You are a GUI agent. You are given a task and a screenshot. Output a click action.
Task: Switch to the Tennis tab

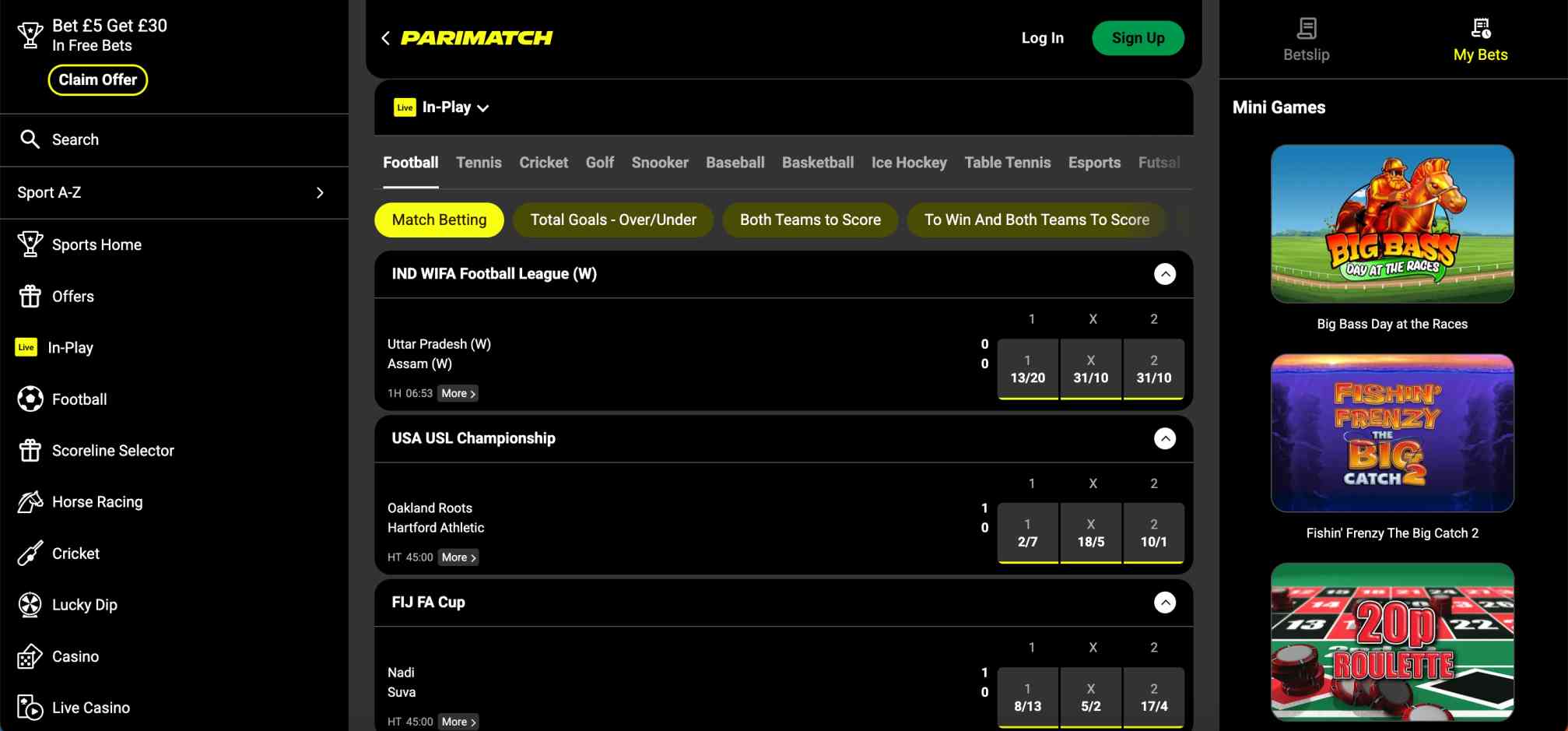tap(479, 162)
